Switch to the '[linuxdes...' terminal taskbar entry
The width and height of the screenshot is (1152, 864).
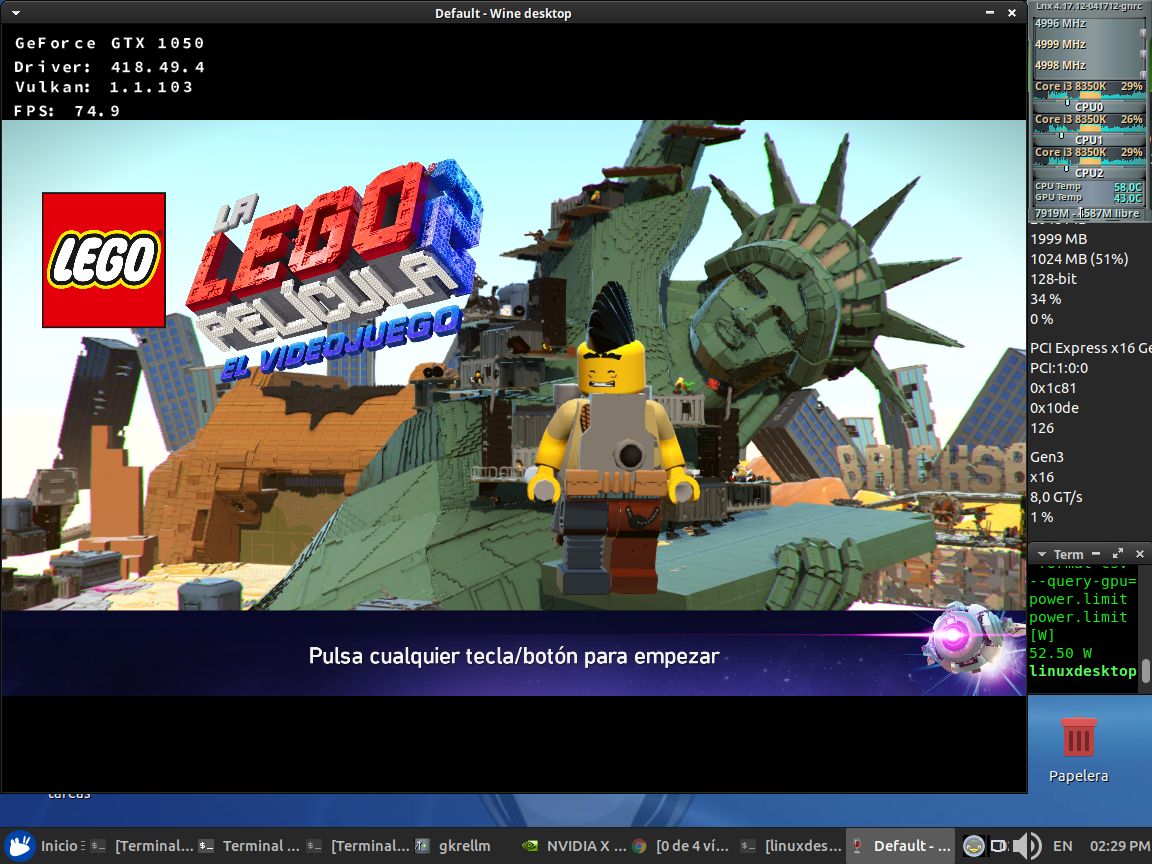pos(791,846)
